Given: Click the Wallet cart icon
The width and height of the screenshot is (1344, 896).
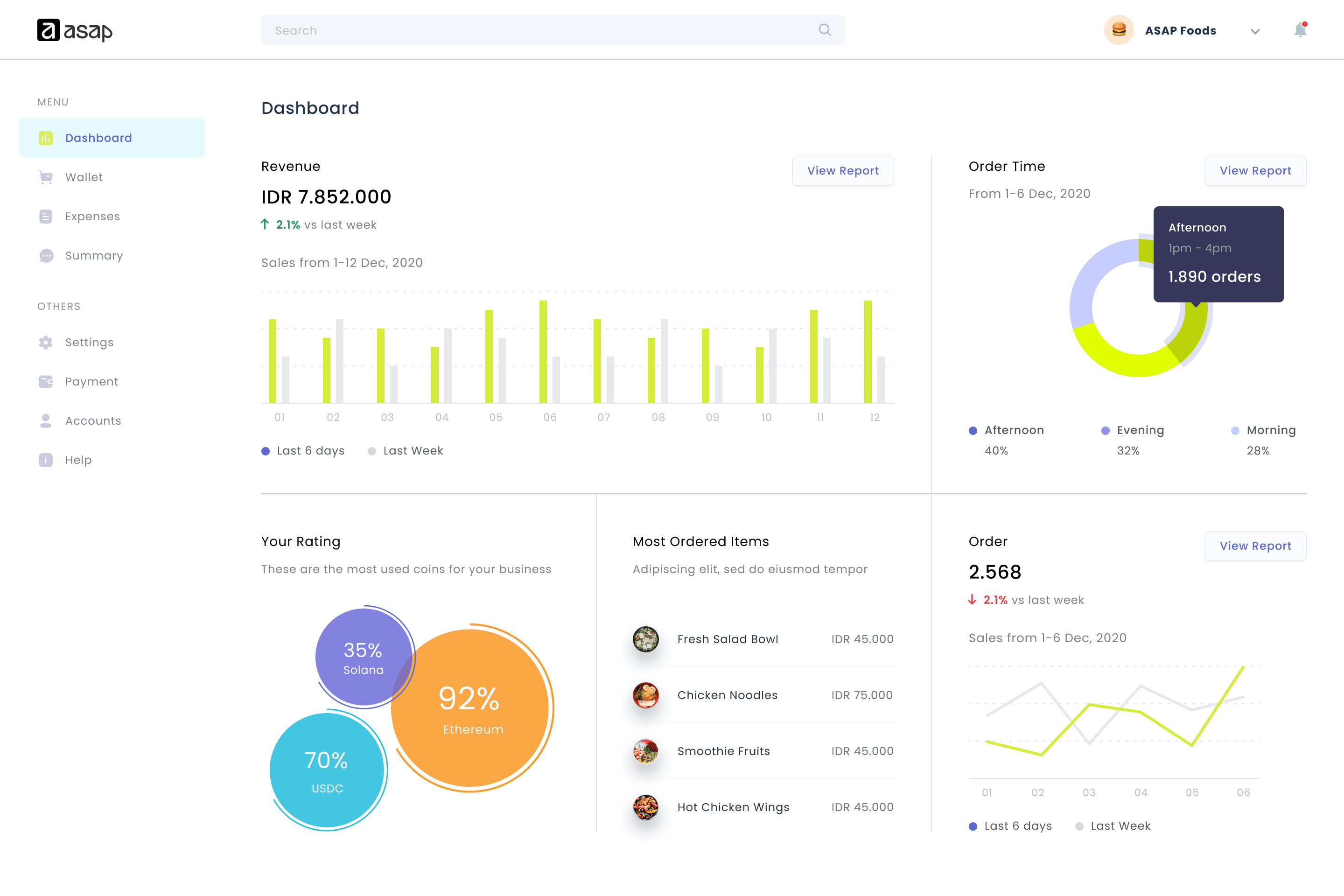Looking at the screenshot, I should [46, 177].
